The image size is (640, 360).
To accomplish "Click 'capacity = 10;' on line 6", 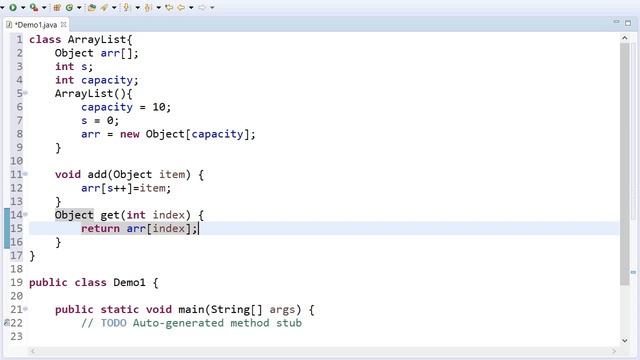I will click(126, 107).
